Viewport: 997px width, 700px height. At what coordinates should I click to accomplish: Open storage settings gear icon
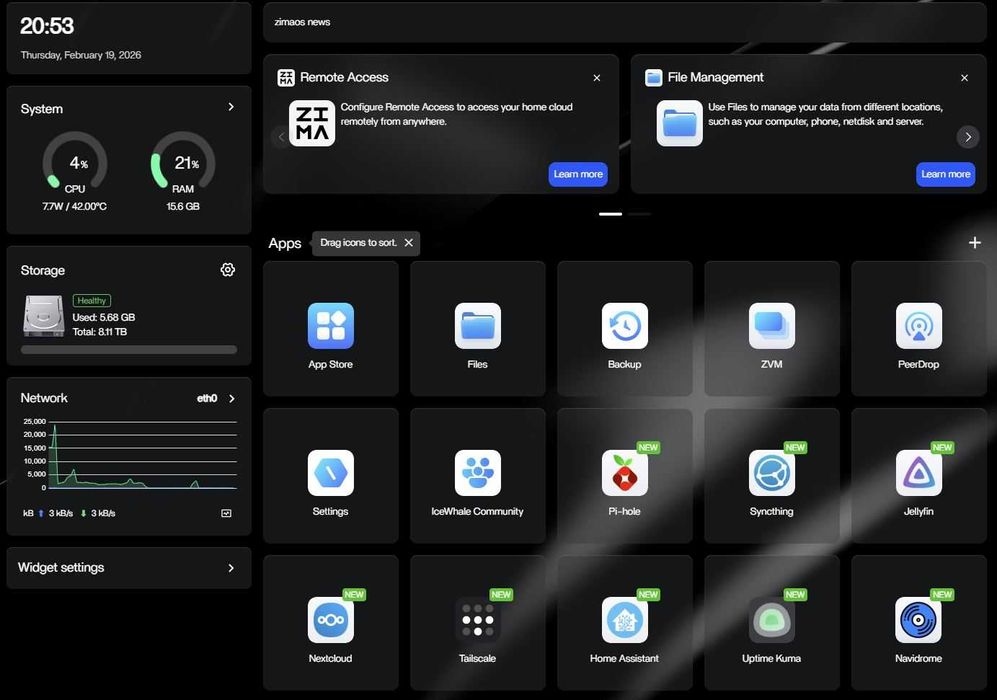click(228, 270)
